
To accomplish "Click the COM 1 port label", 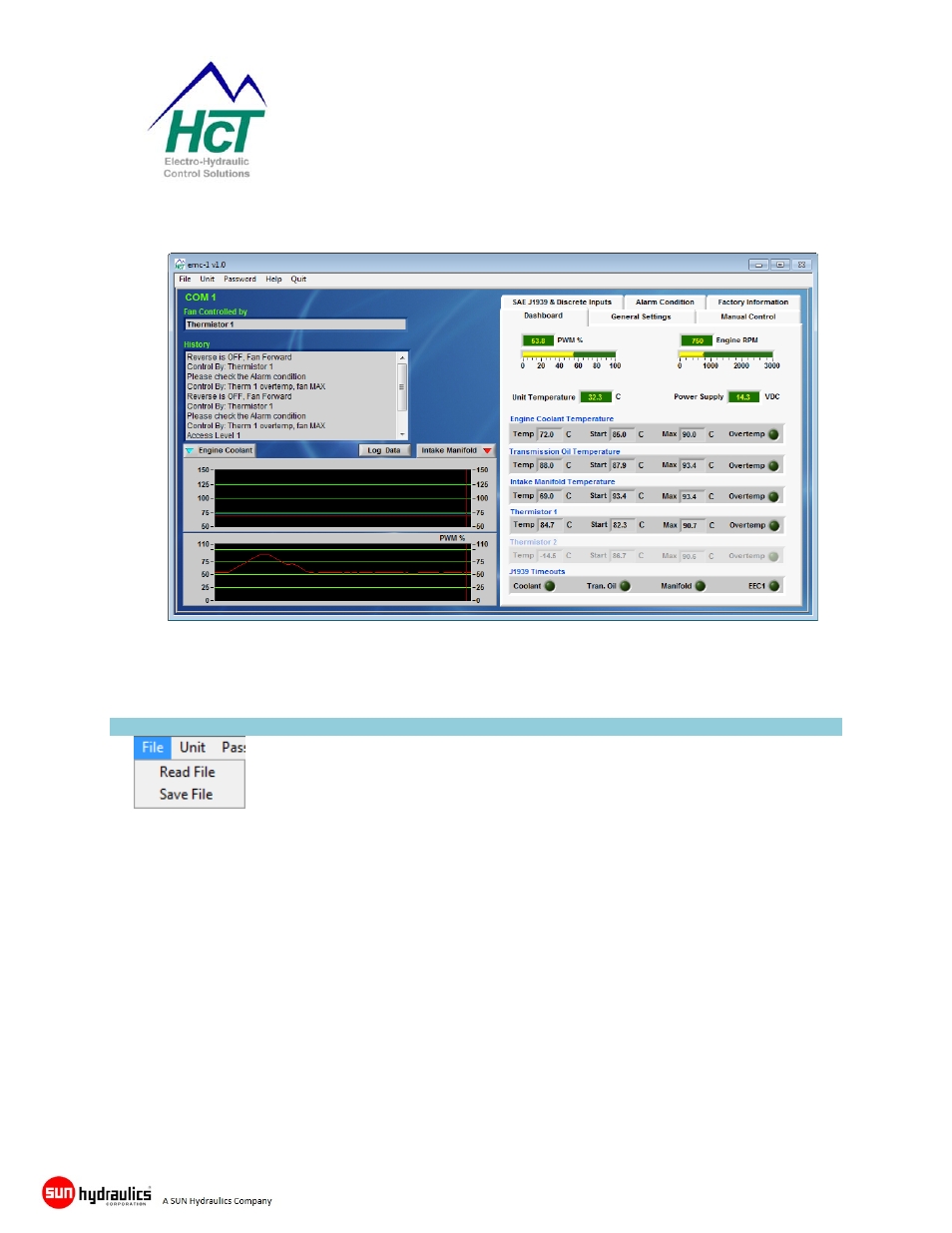I will (x=201, y=298).
